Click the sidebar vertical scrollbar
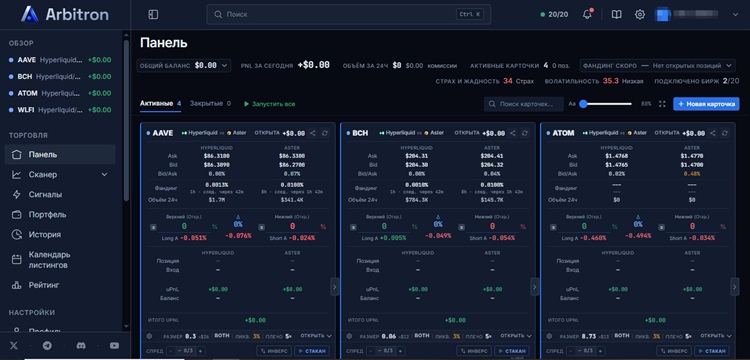750x360 pixels. 126,120
